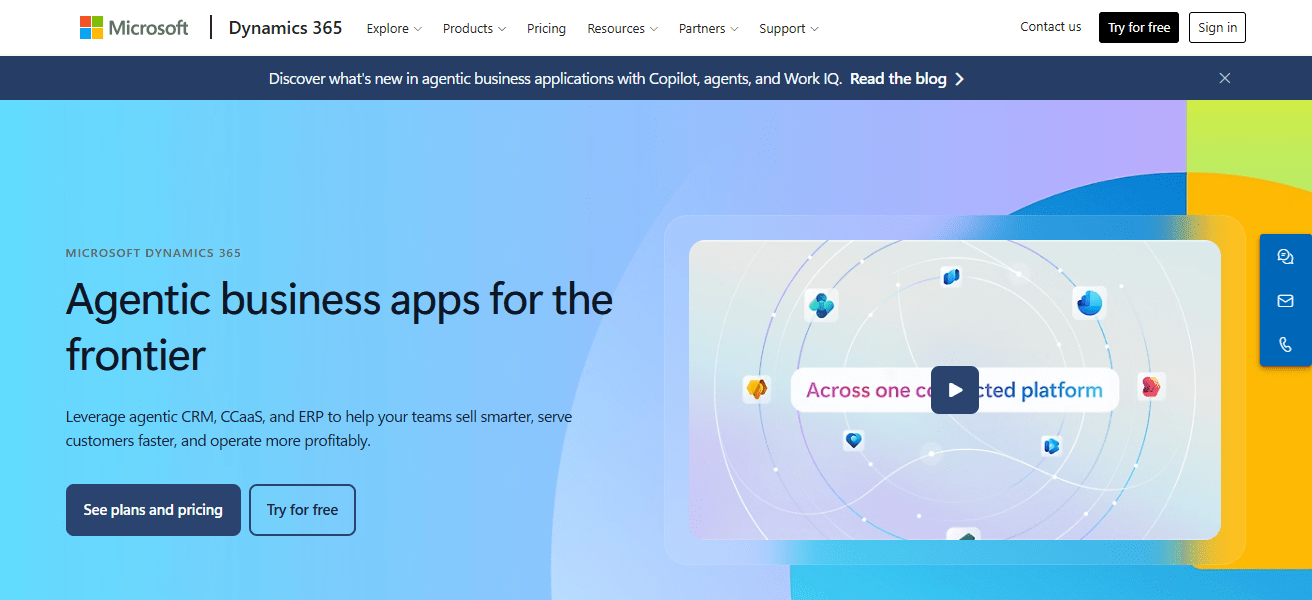Click See plans and pricing button
Image resolution: width=1312 pixels, height=600 pixels.
point(153,510)
